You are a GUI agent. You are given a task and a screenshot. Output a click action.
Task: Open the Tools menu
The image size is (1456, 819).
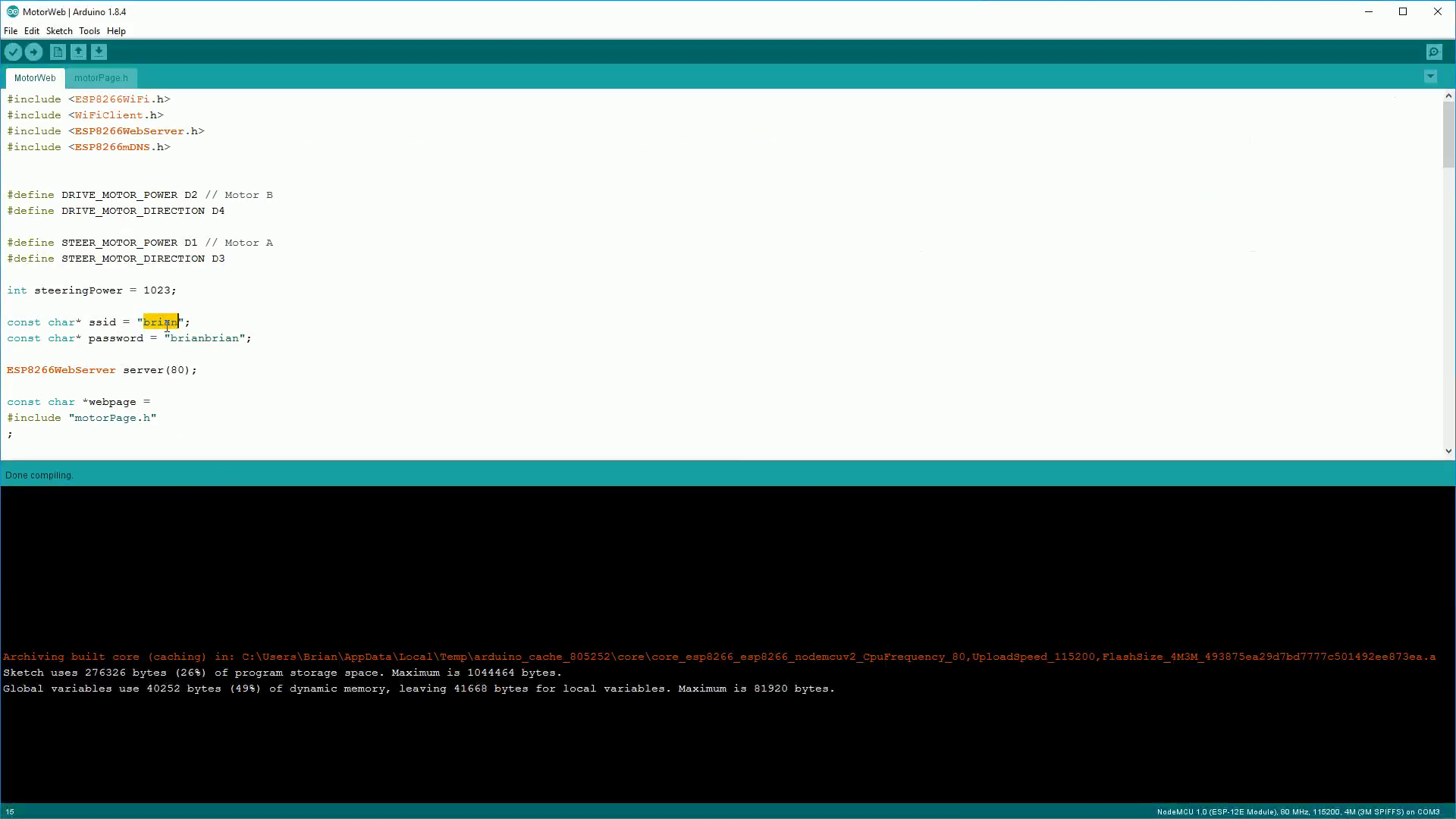click(x=89, y=31)
